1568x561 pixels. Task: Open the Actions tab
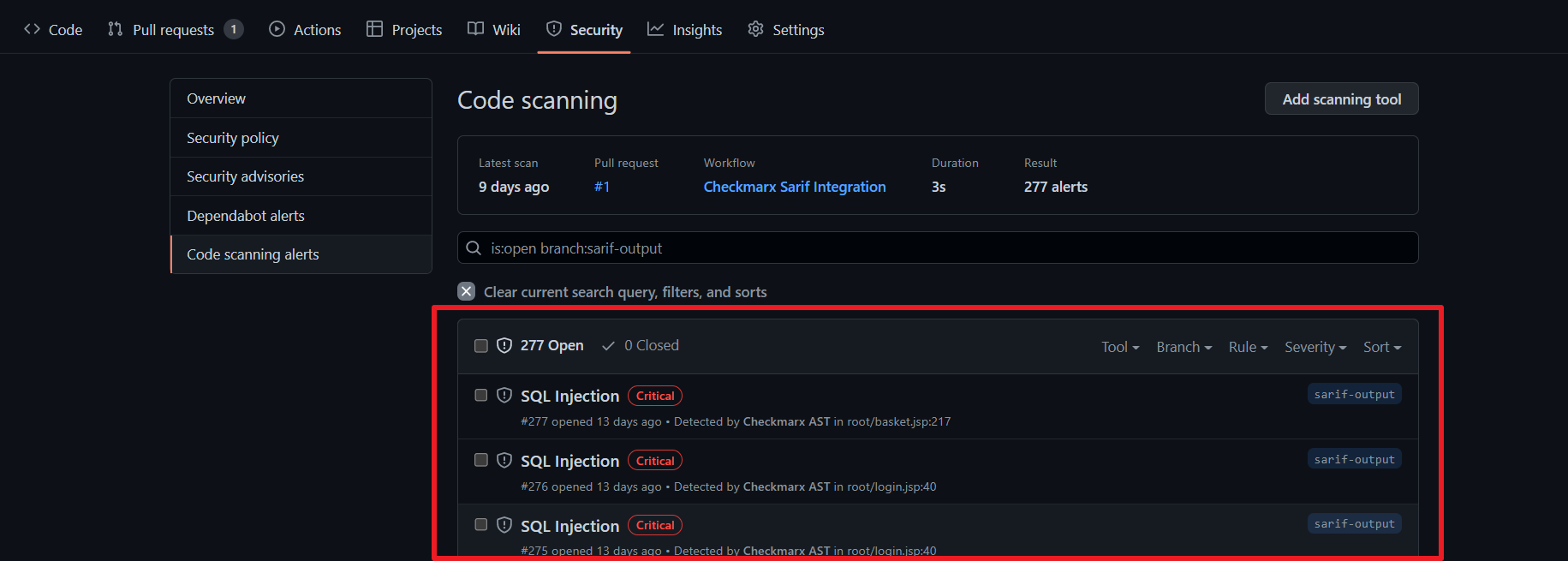pos(305,29)
